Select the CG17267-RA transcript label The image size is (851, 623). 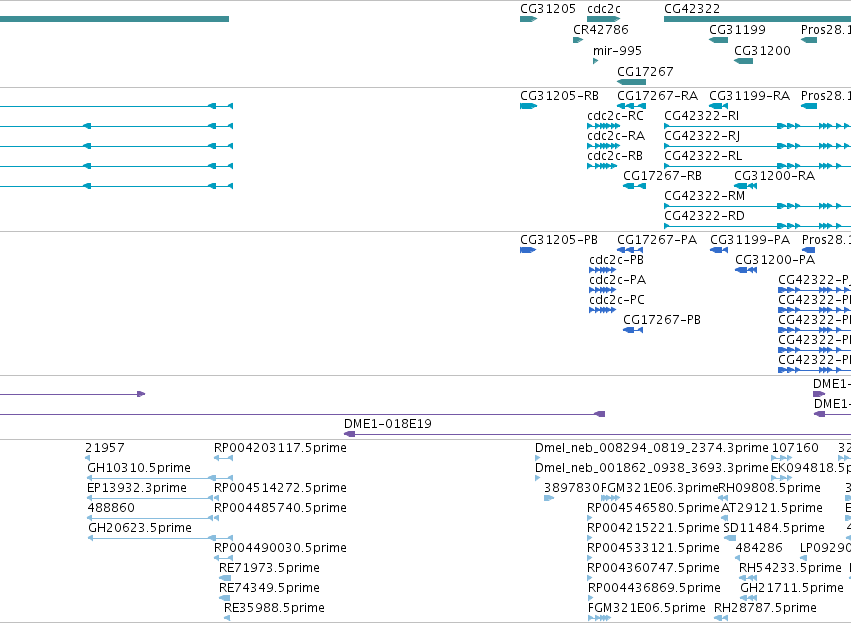pyautogui.click(x=657, y=96)
